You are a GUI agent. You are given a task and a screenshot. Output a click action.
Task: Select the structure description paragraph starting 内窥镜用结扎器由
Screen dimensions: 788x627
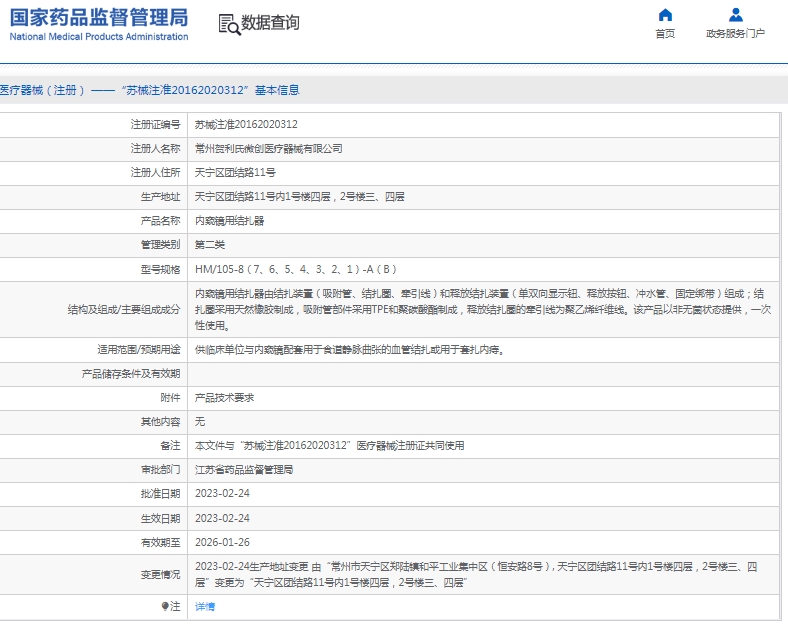482,309
